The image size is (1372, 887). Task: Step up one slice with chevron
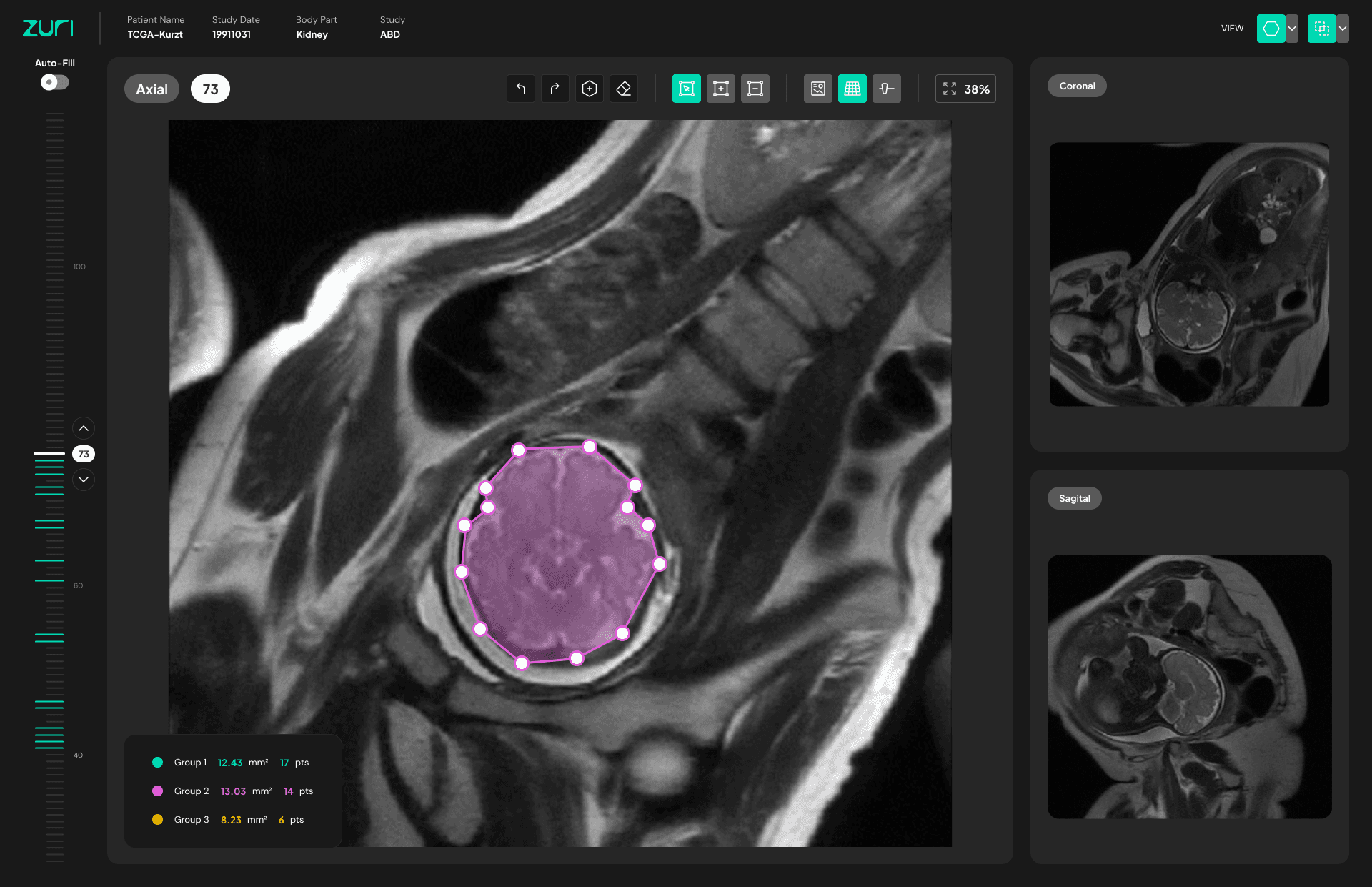coord(84,428)
